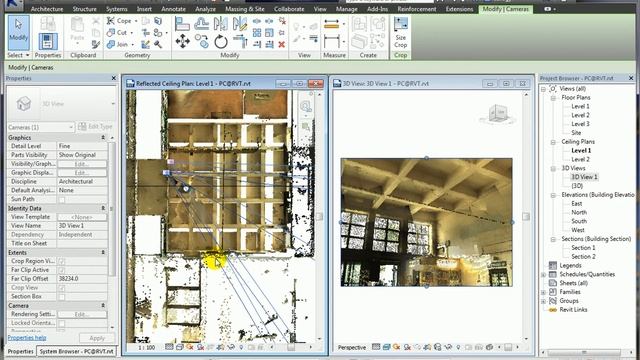Toggle Far Clip Active checkbox
Image resolution: width=640 pixels, height=360 pixels.
(x=62, y=270)
